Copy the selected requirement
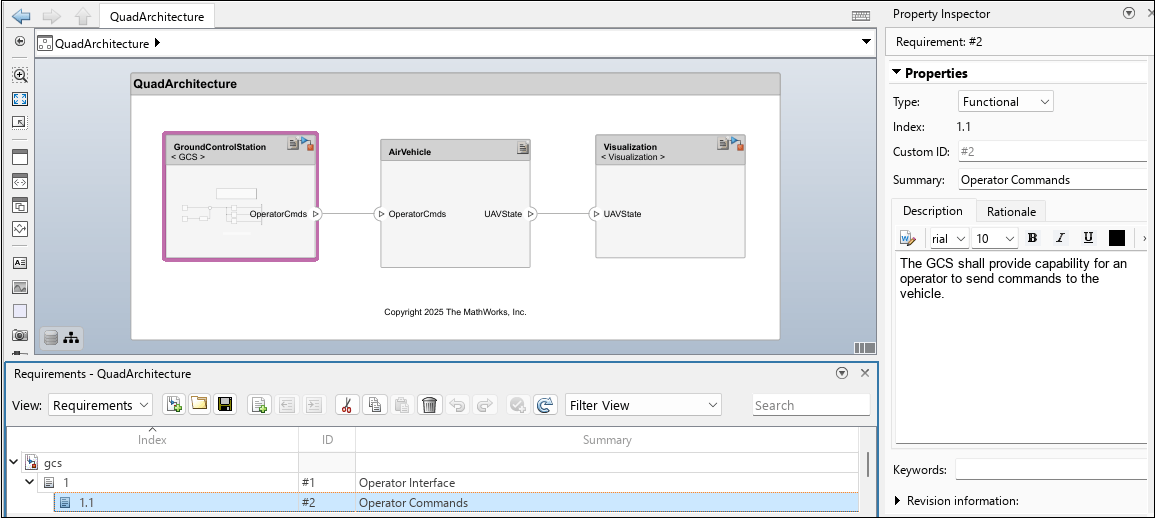 click(375, 405)
